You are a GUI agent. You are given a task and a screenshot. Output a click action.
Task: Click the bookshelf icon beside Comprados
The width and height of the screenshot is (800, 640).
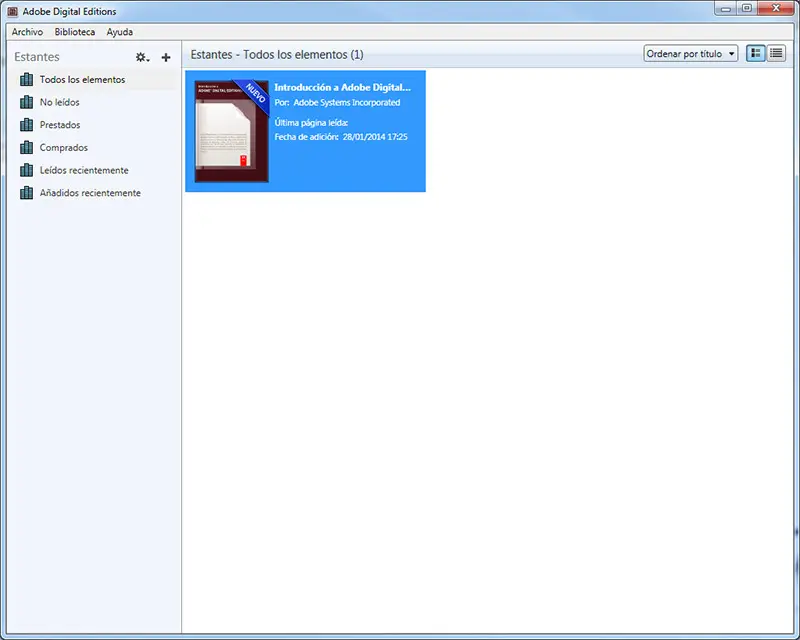[27, 148]
